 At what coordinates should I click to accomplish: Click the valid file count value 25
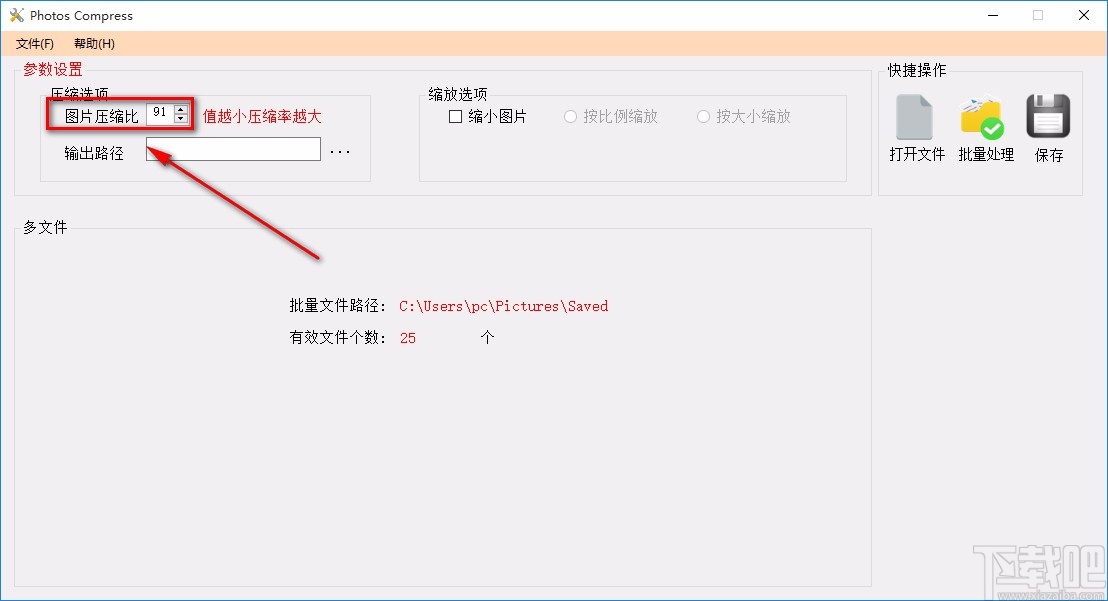pyautogui.click(x=407, y=338)
